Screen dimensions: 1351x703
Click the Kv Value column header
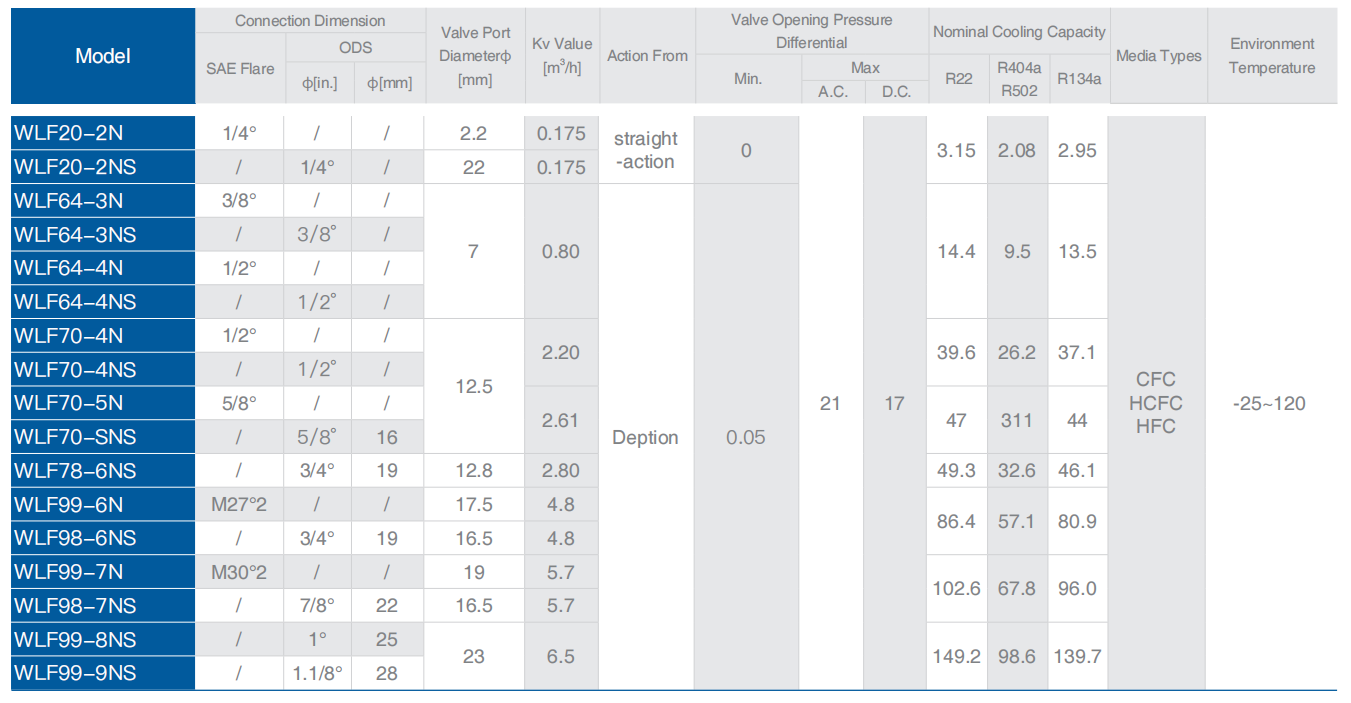(561, 56)
